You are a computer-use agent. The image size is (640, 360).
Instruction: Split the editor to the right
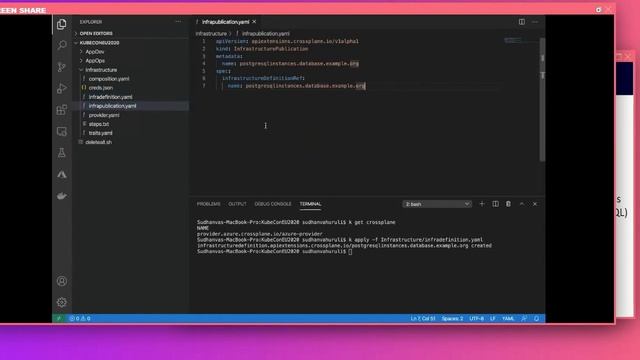pyautogui.click(x=522, y=22)
